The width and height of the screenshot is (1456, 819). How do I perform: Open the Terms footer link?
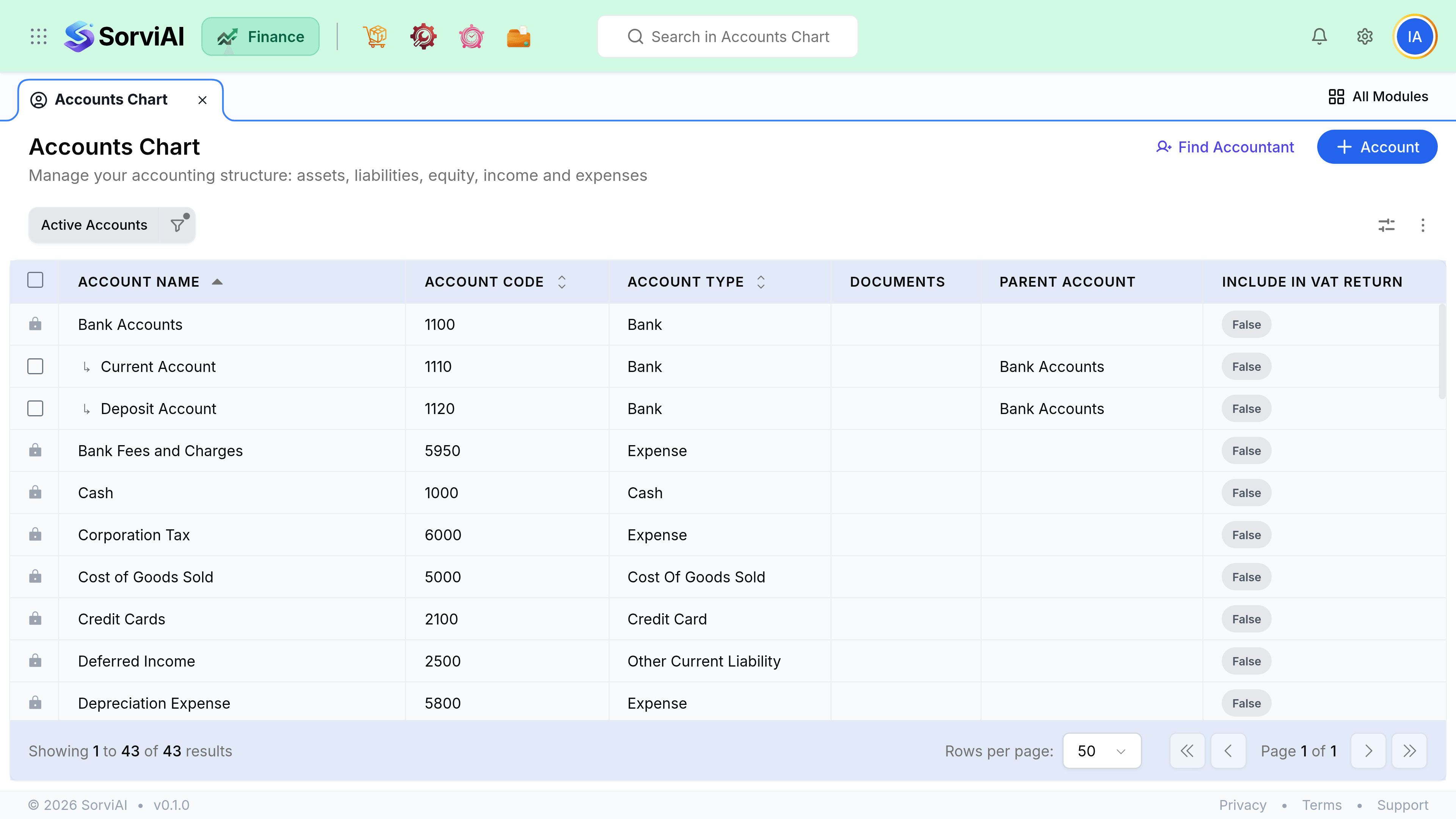1321,805
